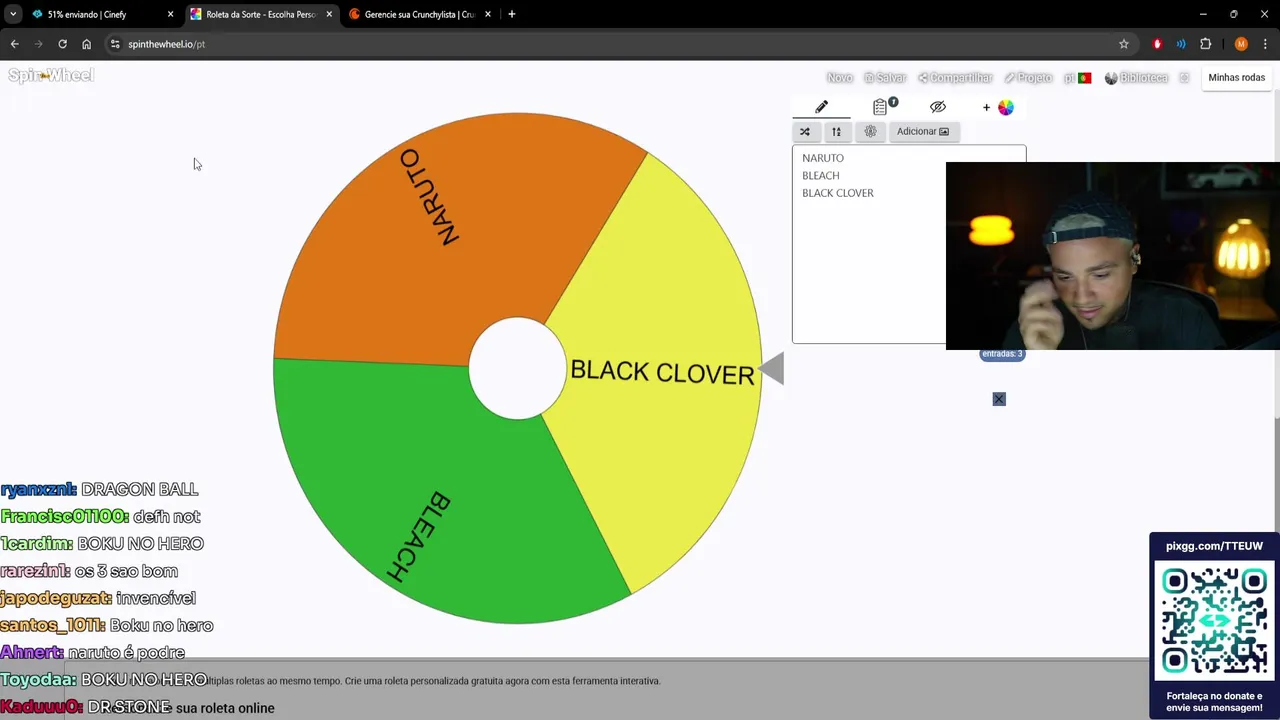1280x720 pixels.
Task: Close the ad with the X button
Action: click(998, 399)
